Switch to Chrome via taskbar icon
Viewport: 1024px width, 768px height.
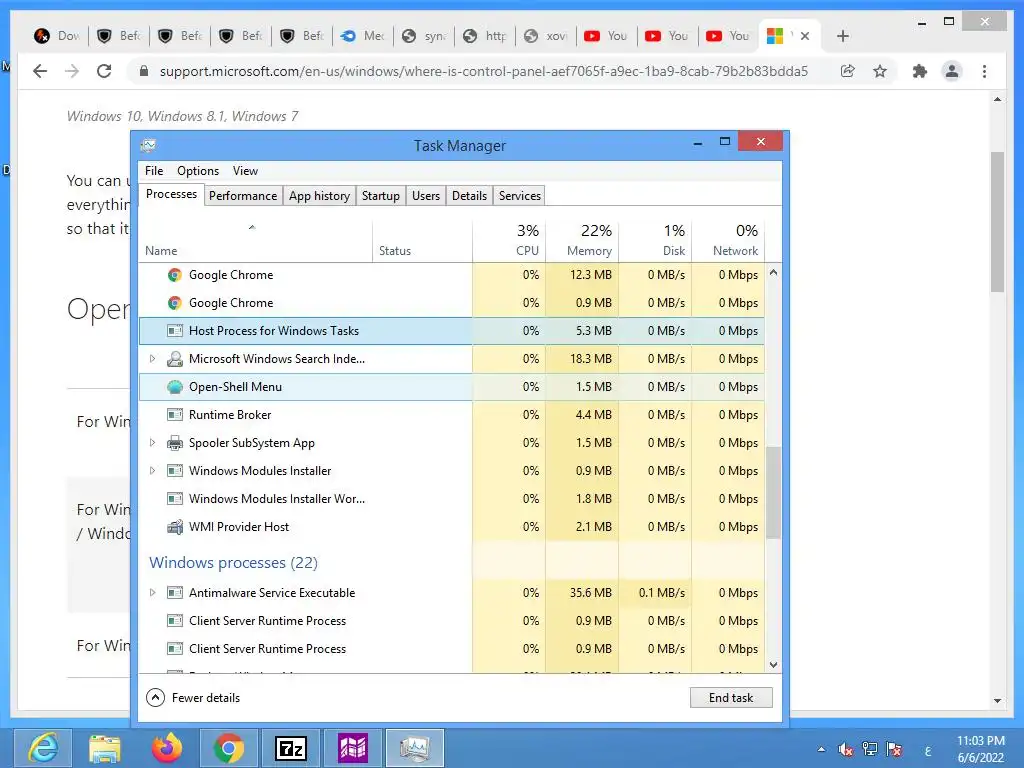point(228,748)
